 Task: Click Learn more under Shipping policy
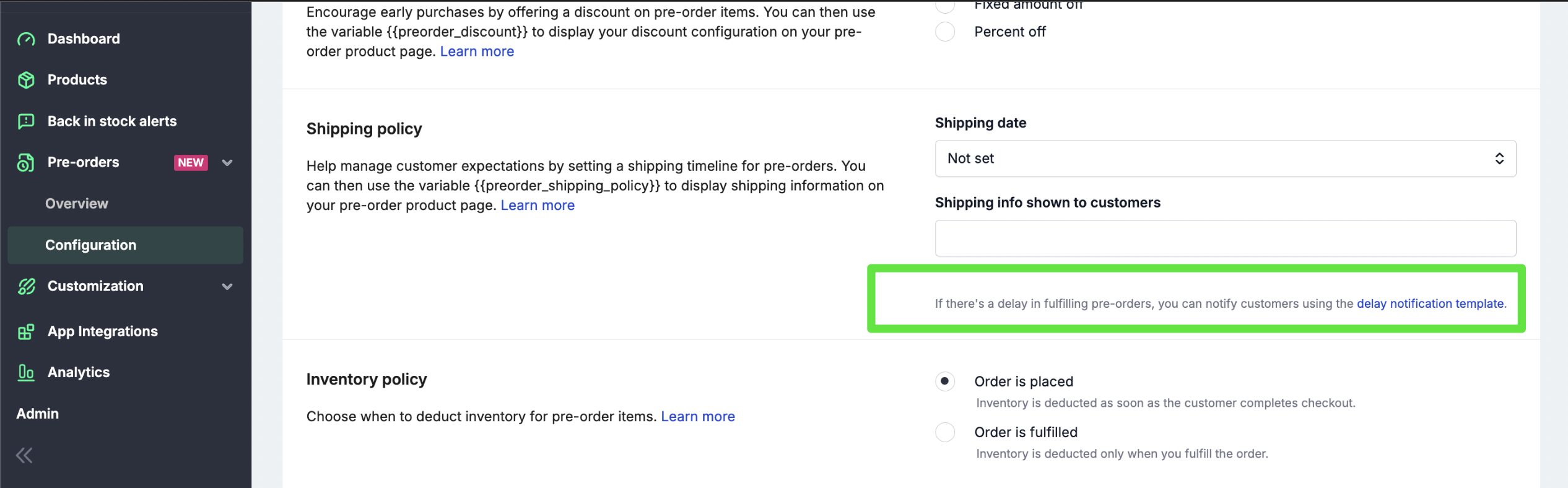click(x=538, y=206)
